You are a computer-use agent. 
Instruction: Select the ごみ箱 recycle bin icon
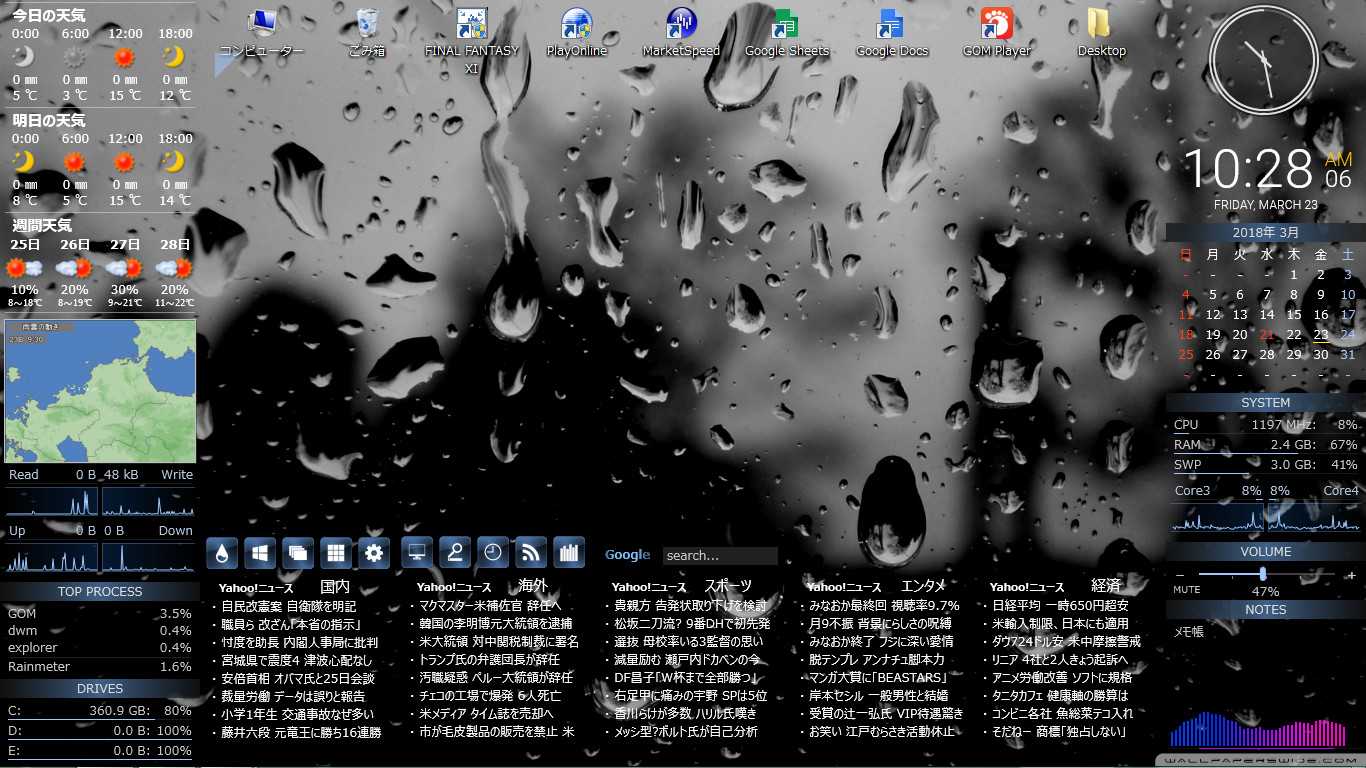(367, 32)
